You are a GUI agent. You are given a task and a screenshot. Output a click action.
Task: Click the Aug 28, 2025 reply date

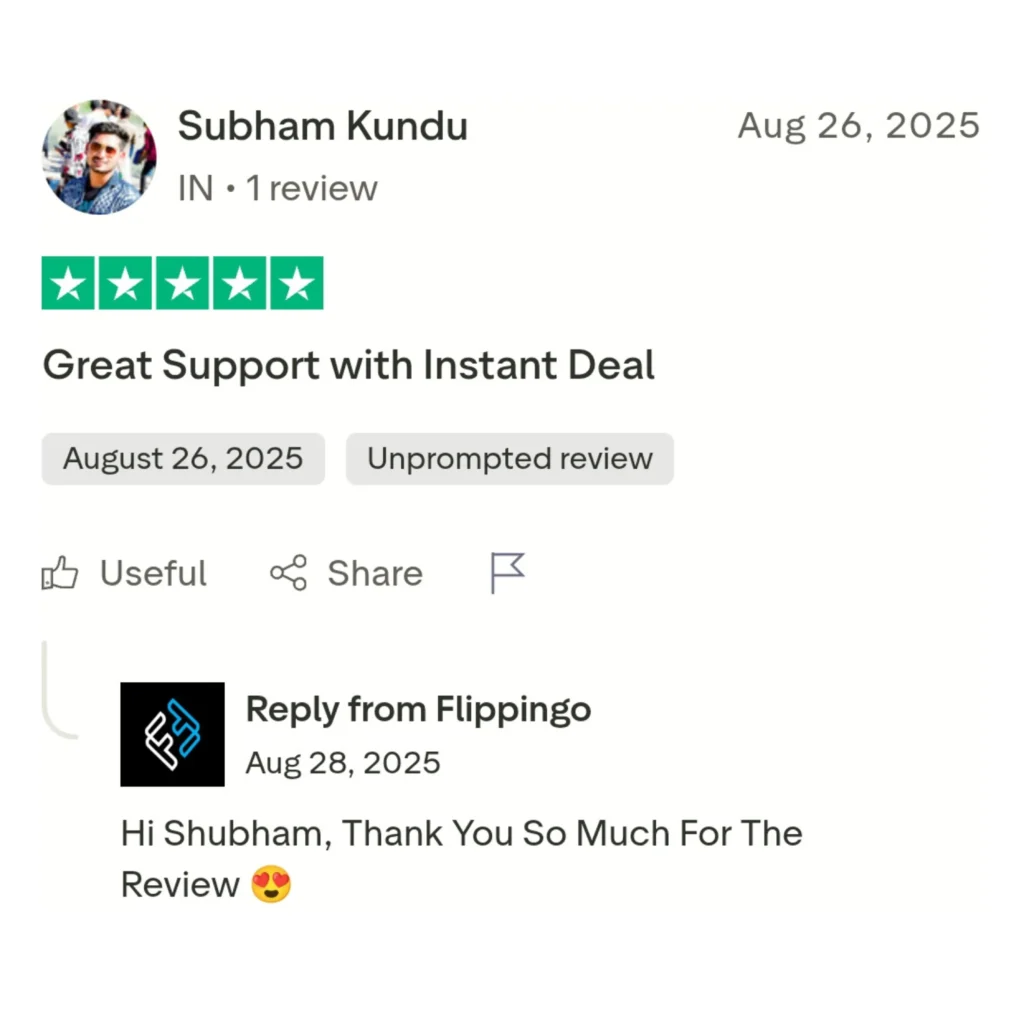(343, 763)
